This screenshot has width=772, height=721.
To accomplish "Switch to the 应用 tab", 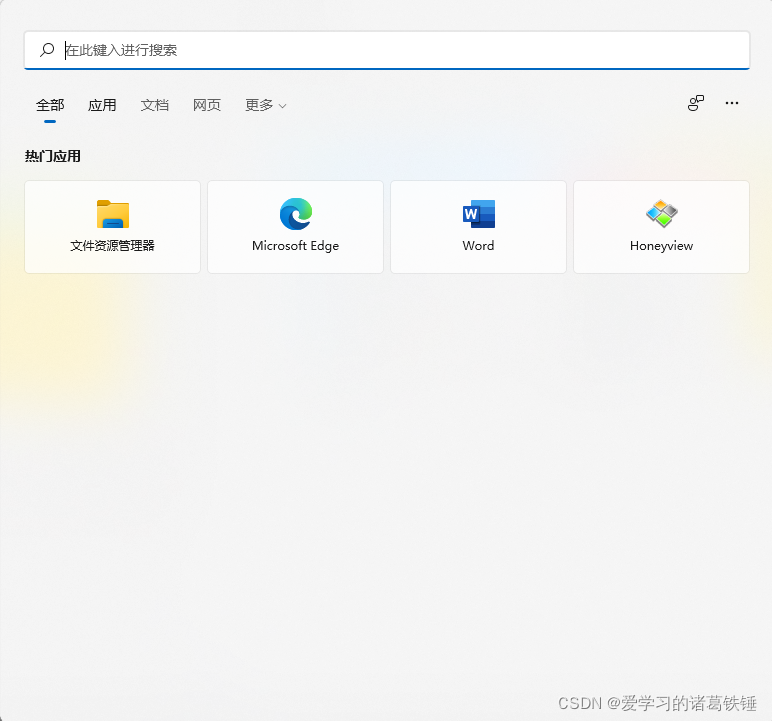I will (x=102, y=105).
